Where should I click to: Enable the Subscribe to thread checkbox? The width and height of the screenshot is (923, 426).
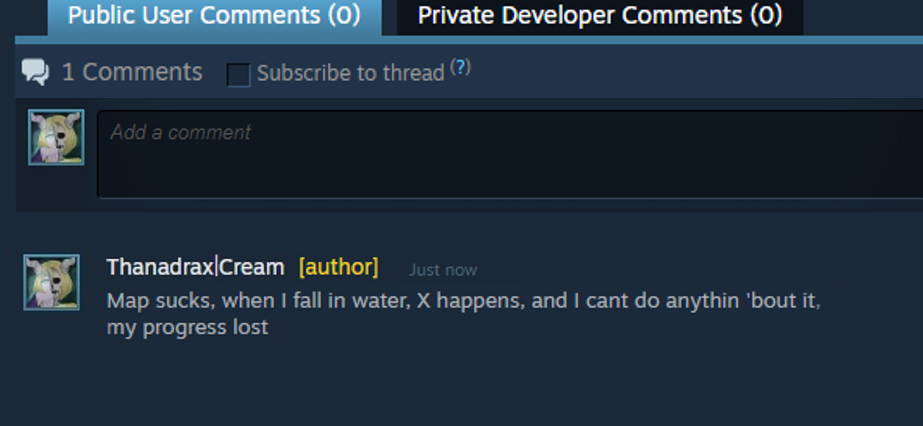[x=238, y=75]
